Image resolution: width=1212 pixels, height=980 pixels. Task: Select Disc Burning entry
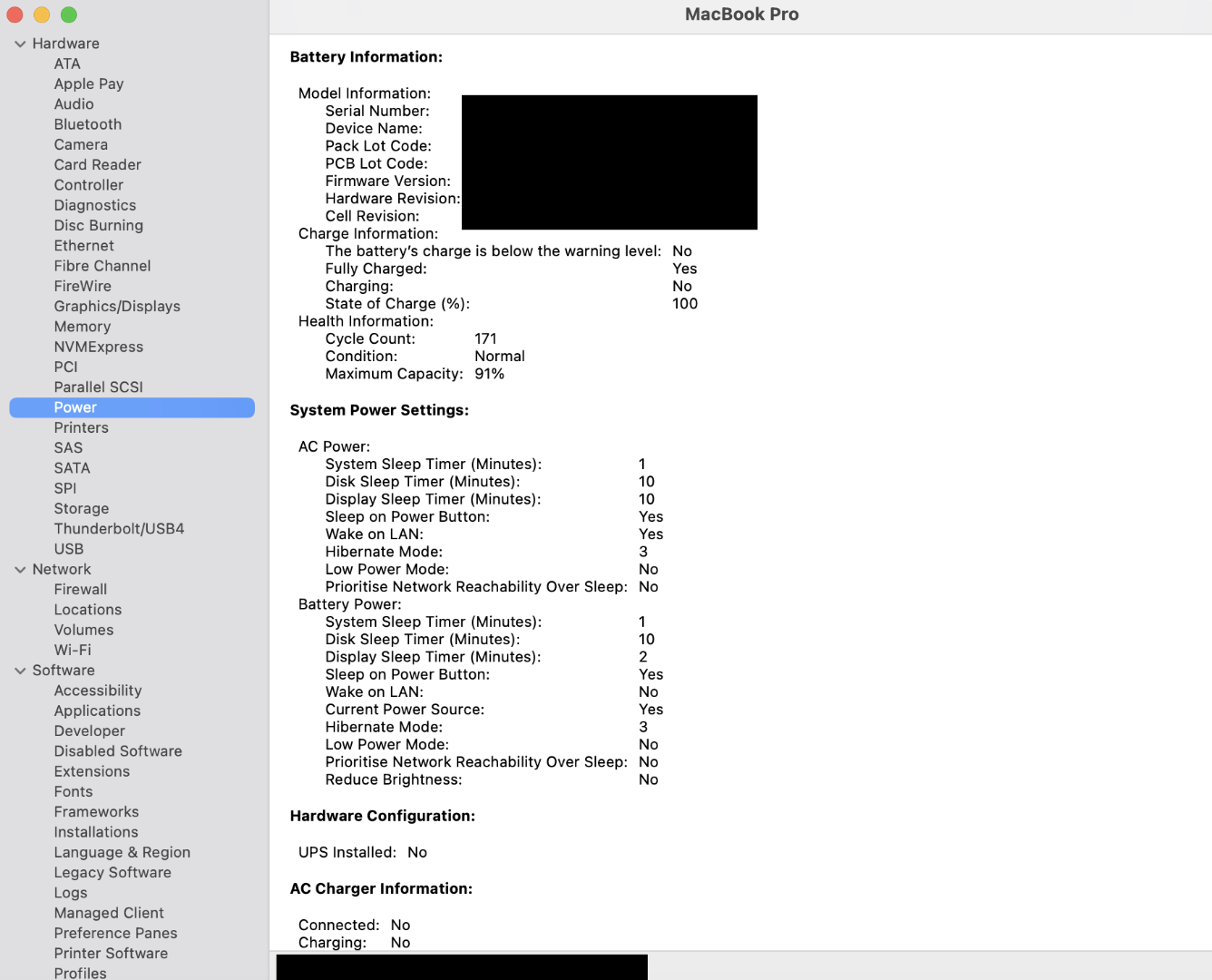pos(98,225)
